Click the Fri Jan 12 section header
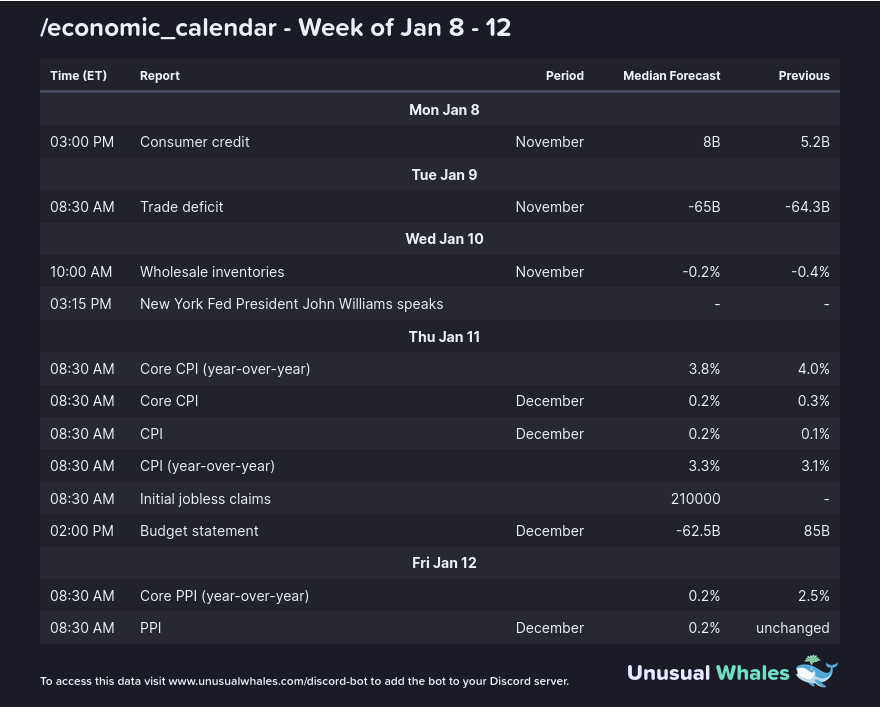Image resolution: width=880 pixels, height=707 pixels. 444,563
